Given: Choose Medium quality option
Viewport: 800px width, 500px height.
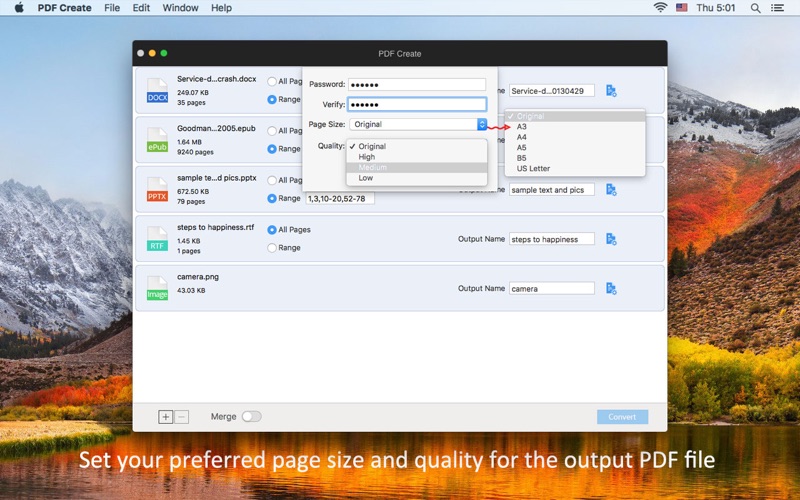Looking at the screenshot, I should click(x=417, y=167).
